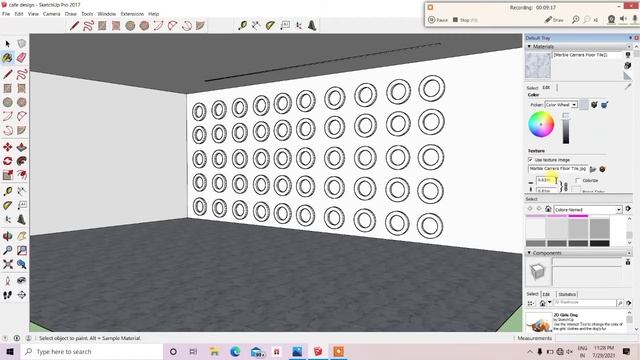This screenshot has width=640, height=360.
Task: Open the material texture browse folder icon
Action: 593,169
